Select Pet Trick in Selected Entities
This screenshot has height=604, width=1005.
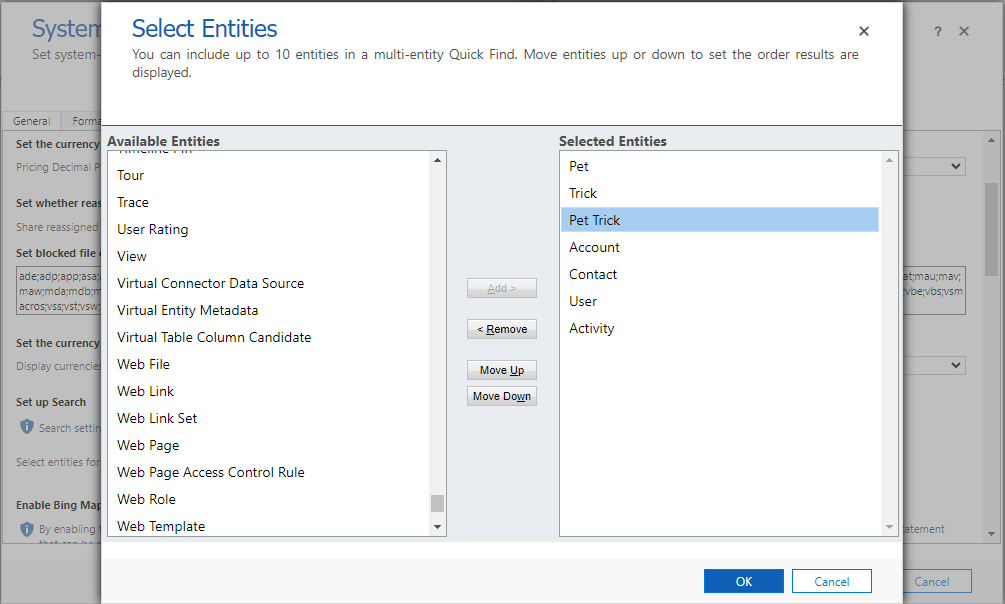click(x=596, y=219)
